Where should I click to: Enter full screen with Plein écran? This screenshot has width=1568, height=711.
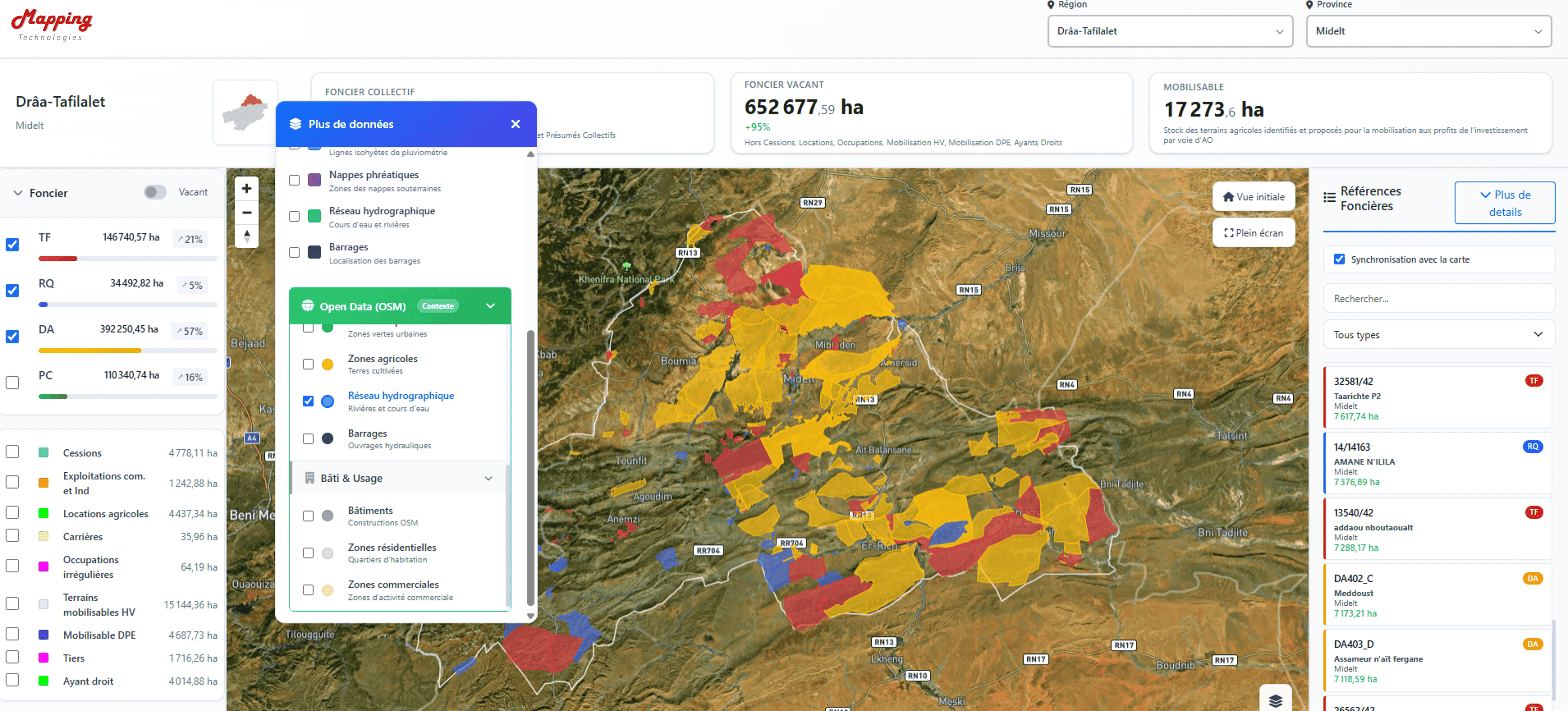1253,232
